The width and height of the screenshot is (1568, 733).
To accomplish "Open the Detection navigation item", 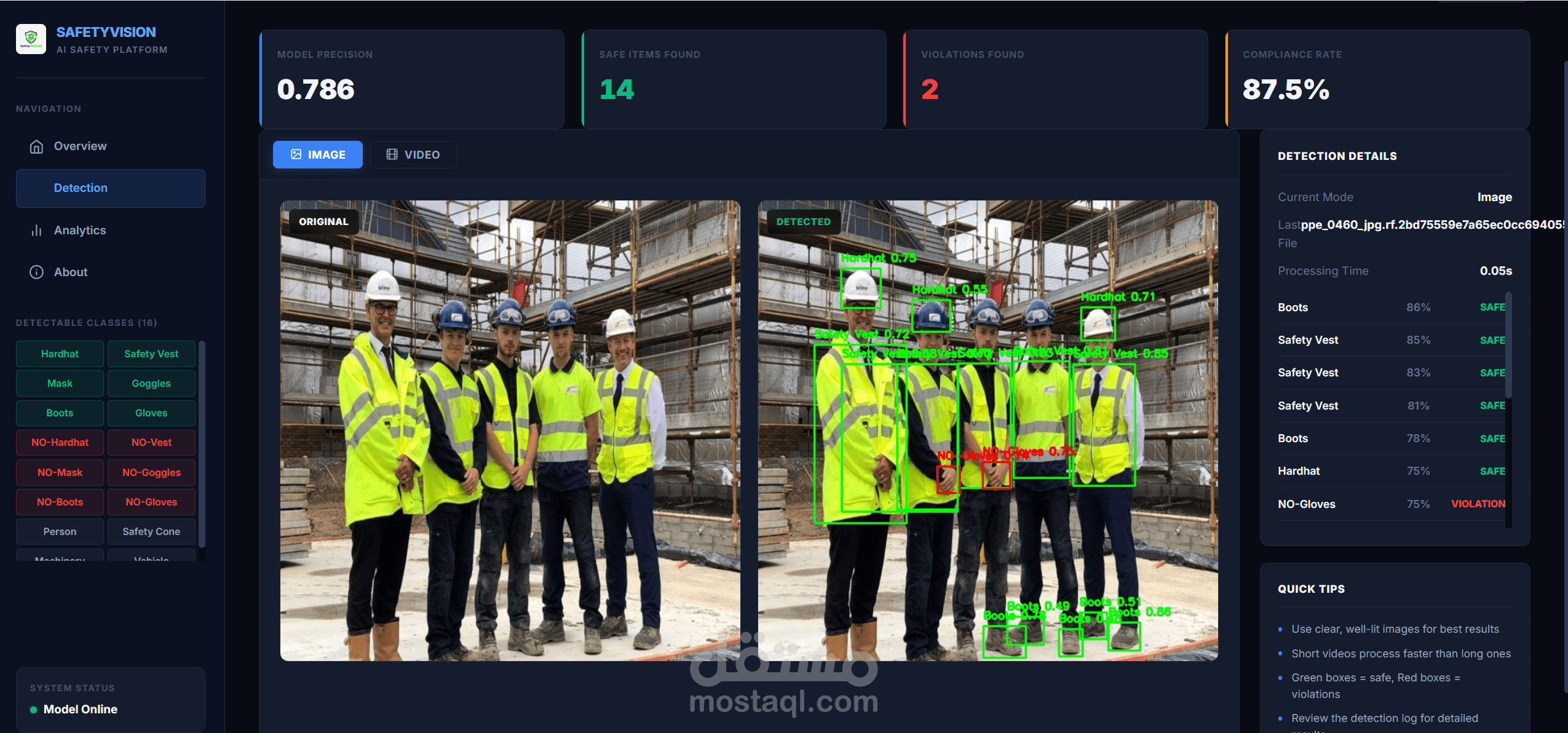I will tap(111, 188).
